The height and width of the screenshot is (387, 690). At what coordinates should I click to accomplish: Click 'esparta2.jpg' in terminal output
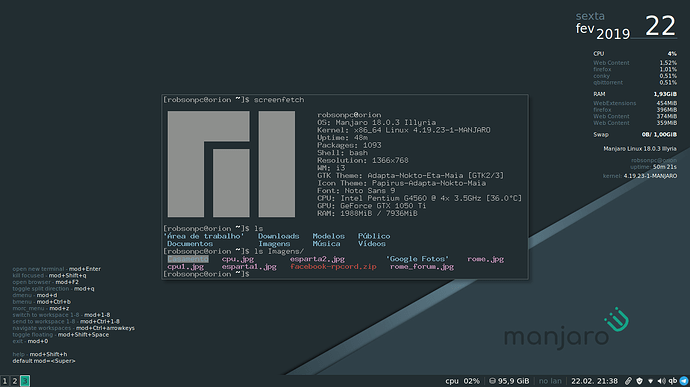point(317,259)
